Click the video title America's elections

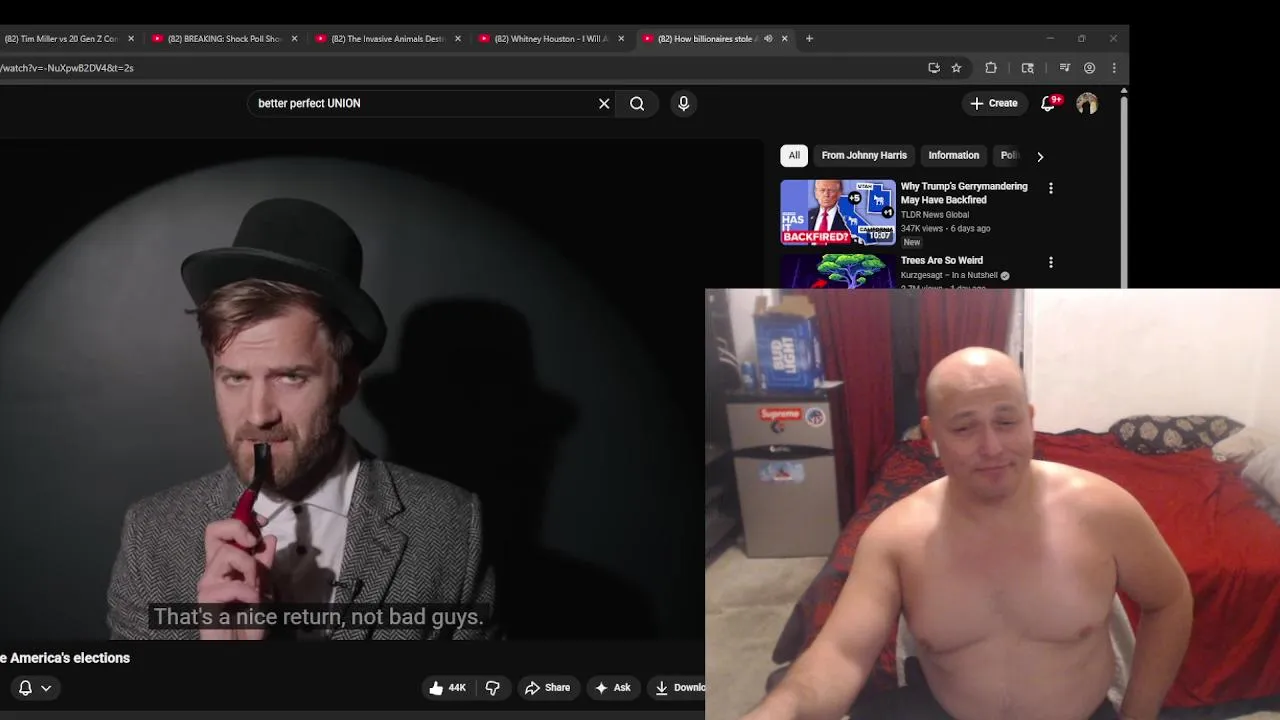(65, 658)
